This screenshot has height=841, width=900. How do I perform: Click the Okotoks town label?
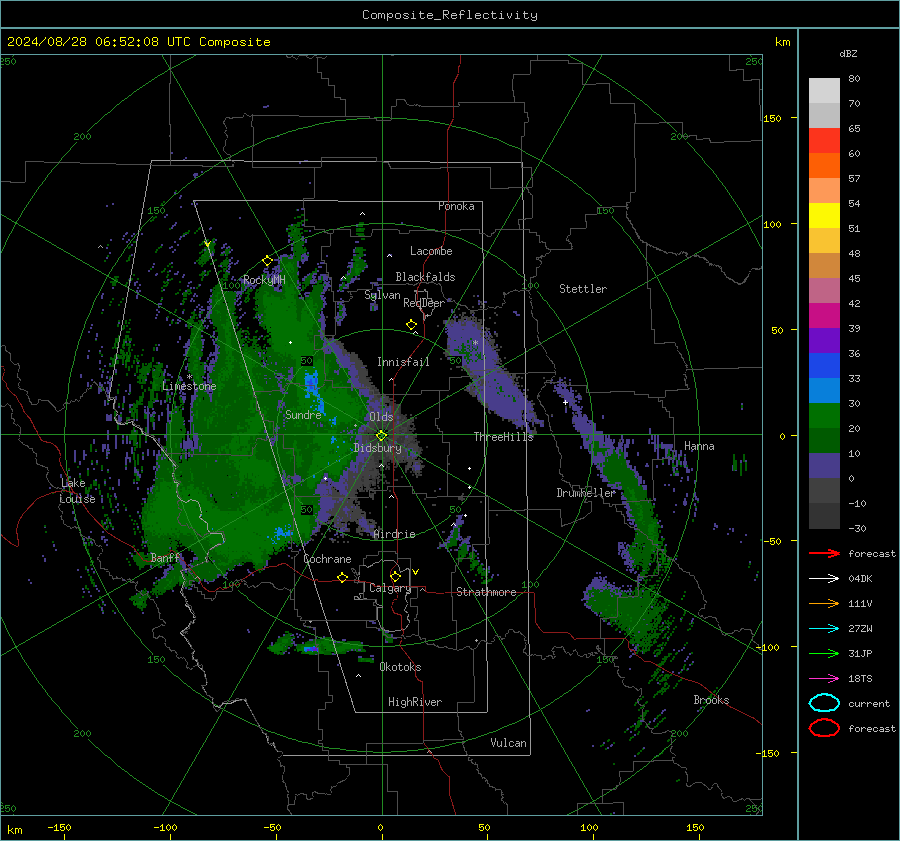coord(400,667)
